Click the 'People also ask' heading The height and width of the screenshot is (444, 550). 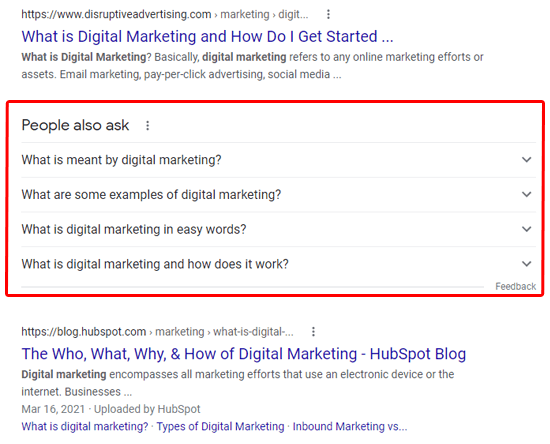click(x=75, y=125)
